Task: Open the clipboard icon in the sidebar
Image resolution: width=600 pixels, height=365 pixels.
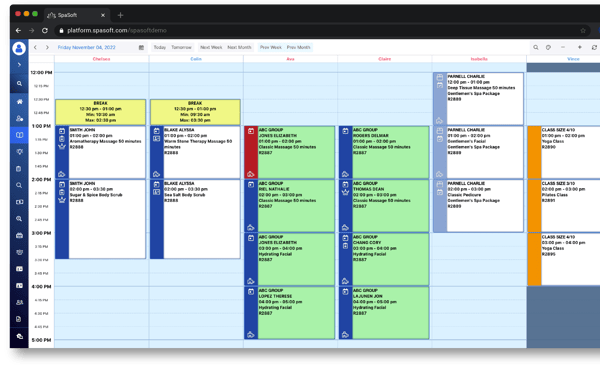Action: tap(19, 169)
